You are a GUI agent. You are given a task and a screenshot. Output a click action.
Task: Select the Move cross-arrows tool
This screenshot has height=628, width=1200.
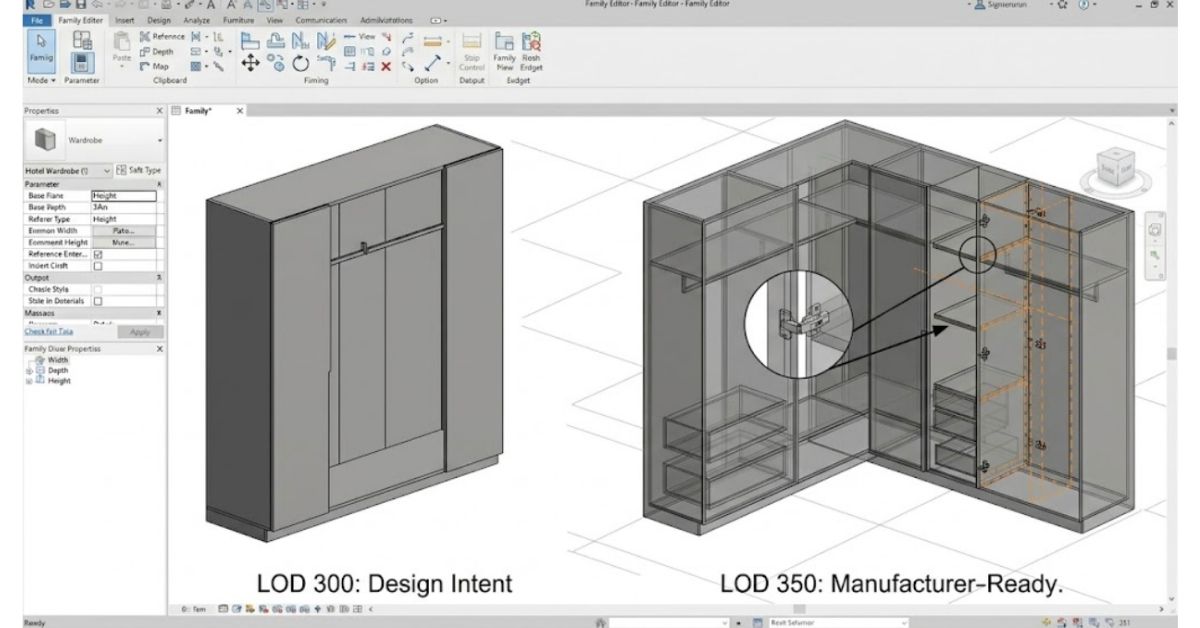[250, 62]
